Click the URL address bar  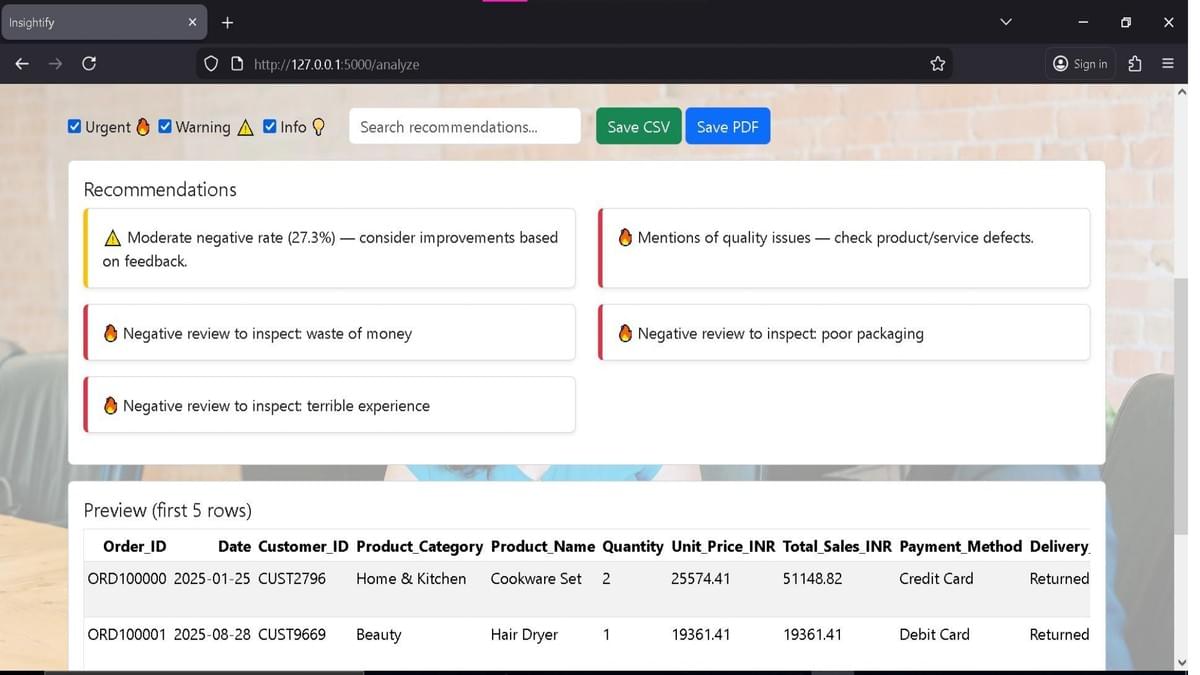(x=580, y=64)
